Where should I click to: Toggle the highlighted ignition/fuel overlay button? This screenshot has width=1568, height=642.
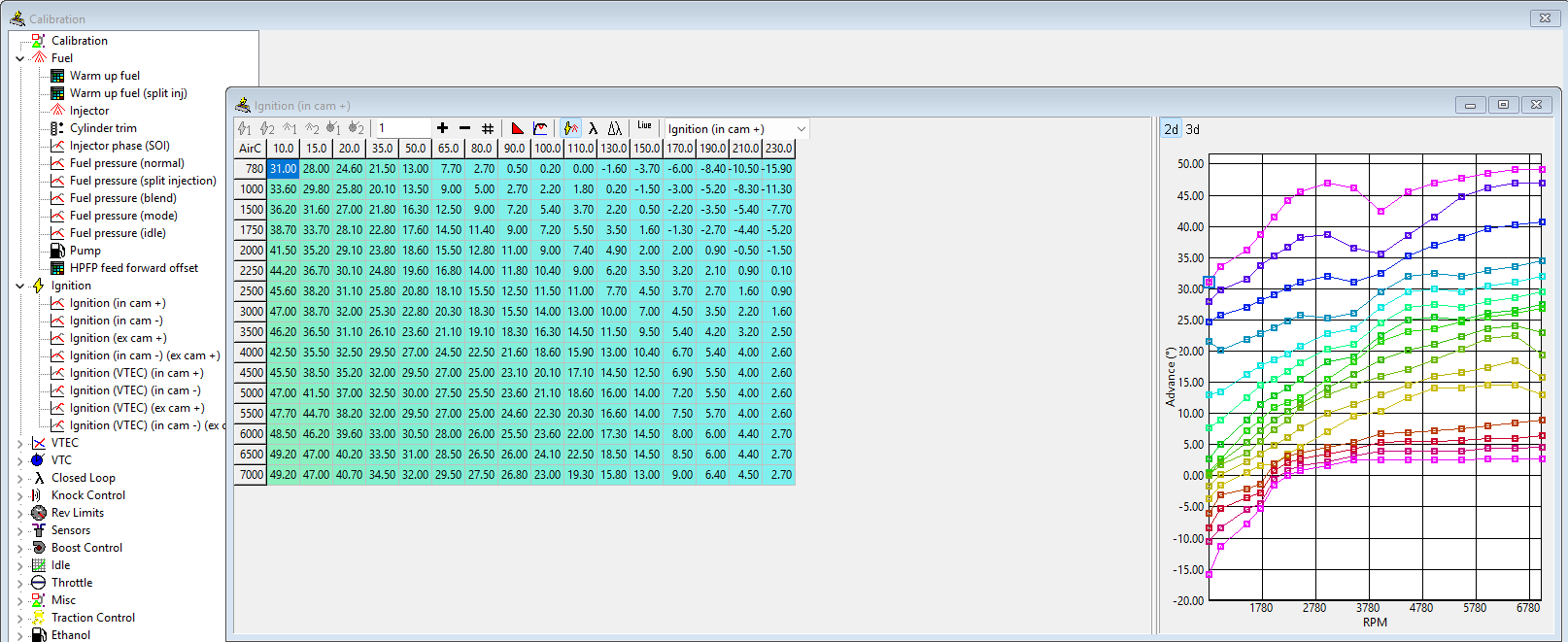571,128
